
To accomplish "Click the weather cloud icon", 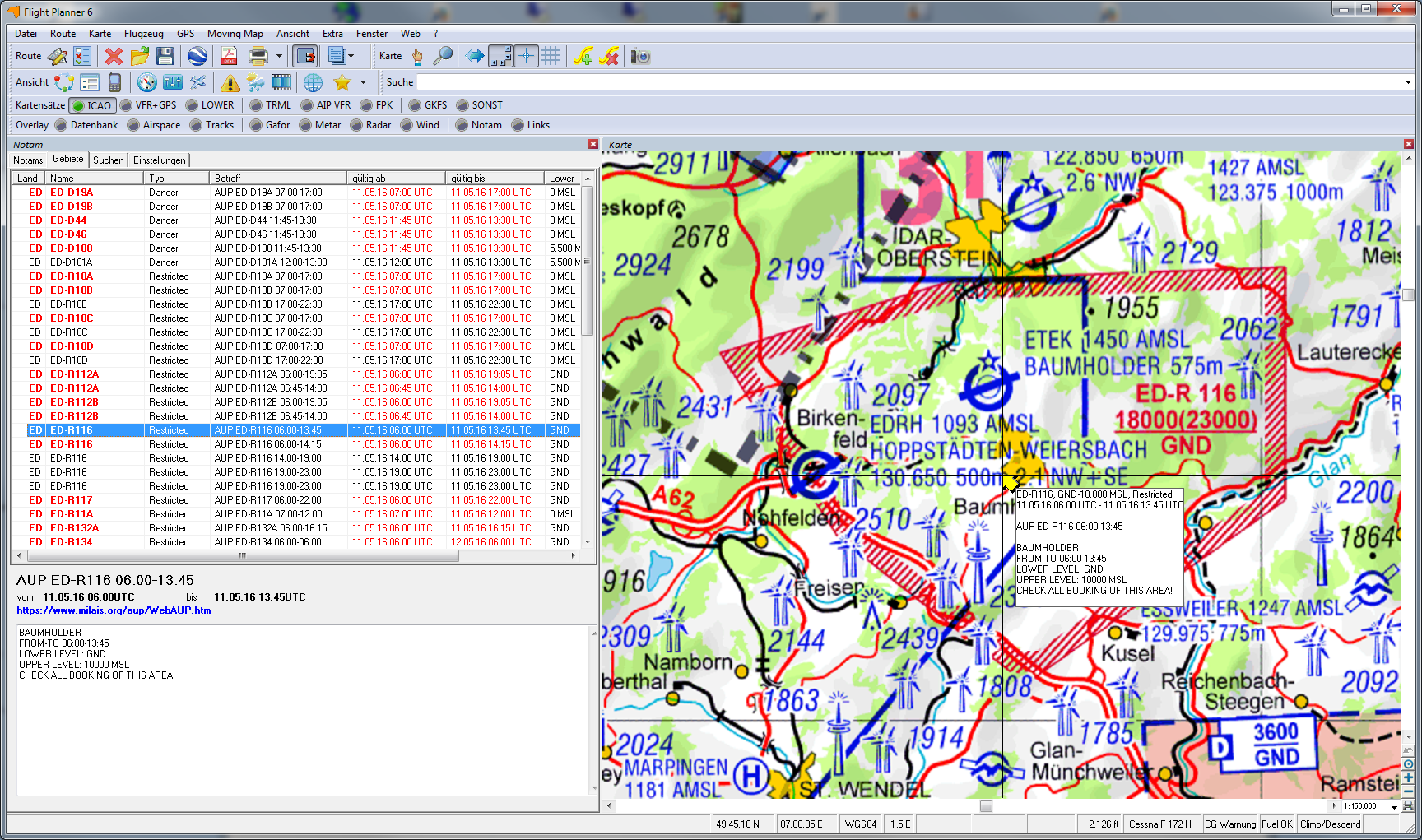I will (256, 82).
